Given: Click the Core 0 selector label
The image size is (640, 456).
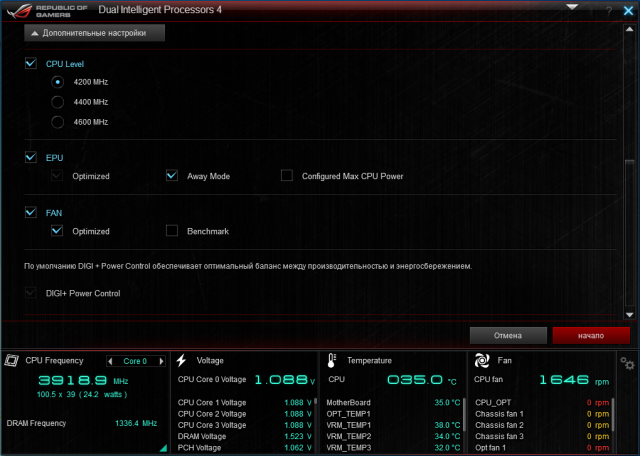Looking at the screenshot, I should [x=135, y=361].
